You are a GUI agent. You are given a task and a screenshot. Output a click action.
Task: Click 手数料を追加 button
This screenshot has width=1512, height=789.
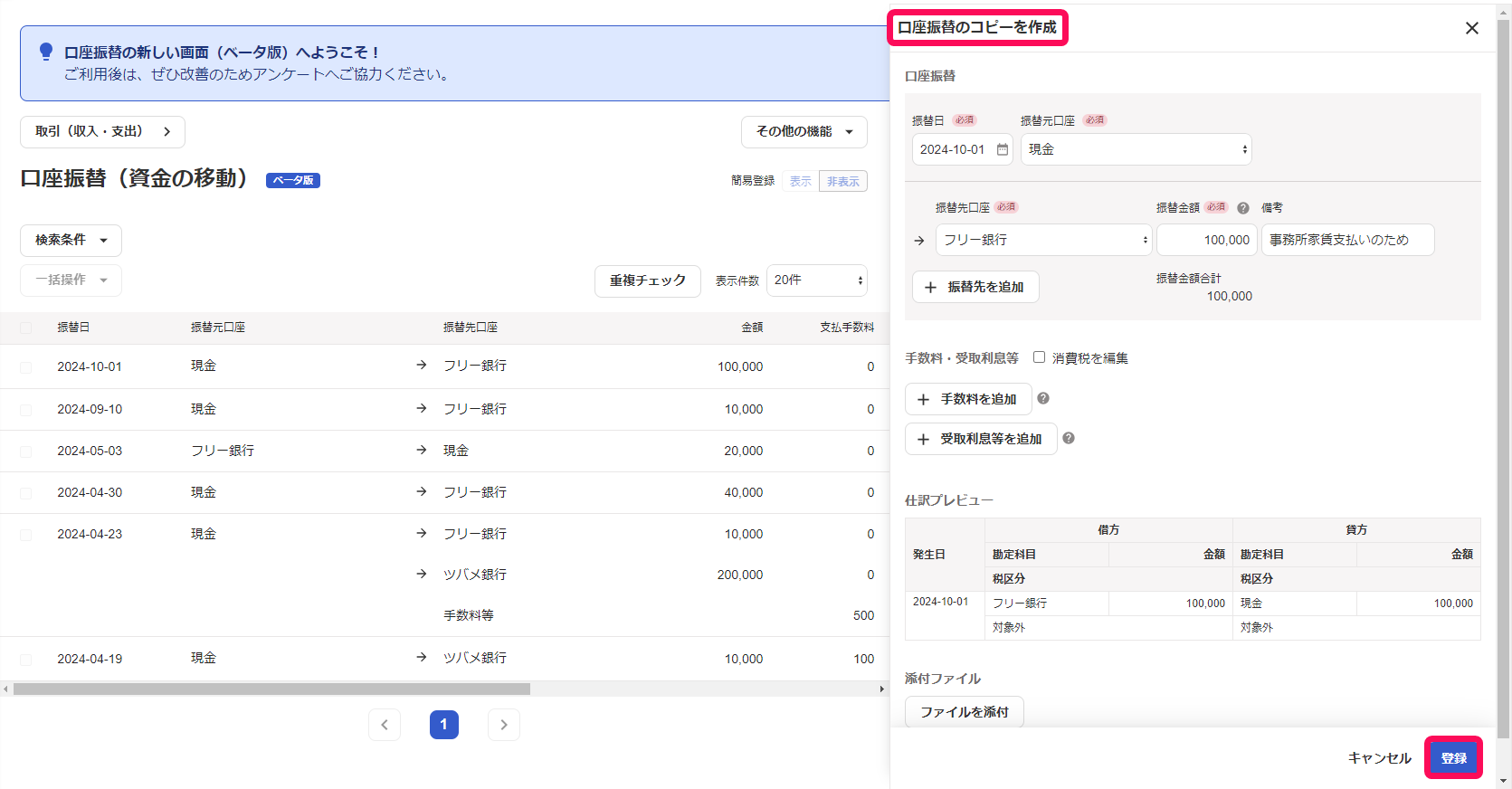(968, 399)
